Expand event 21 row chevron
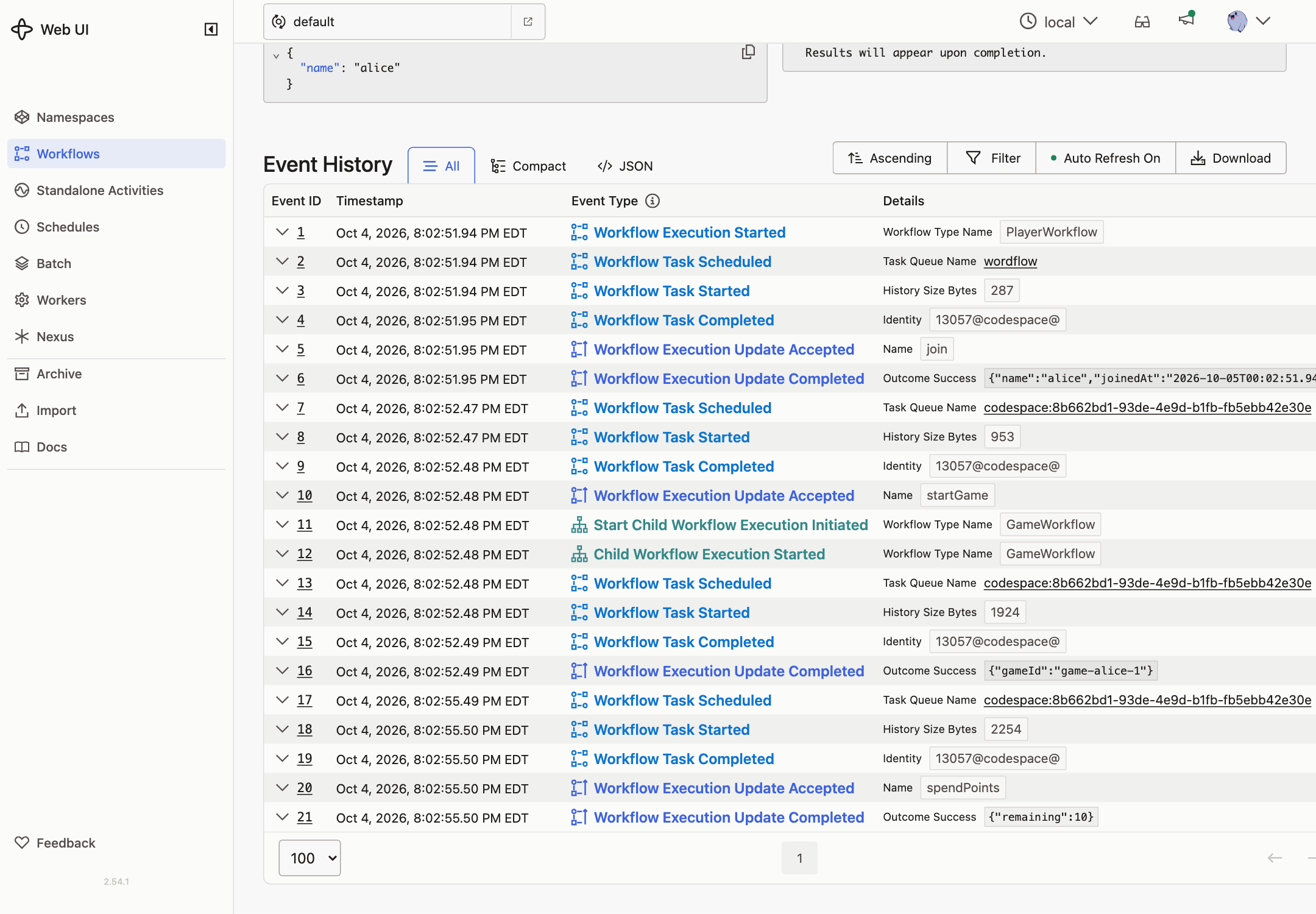 282,817
